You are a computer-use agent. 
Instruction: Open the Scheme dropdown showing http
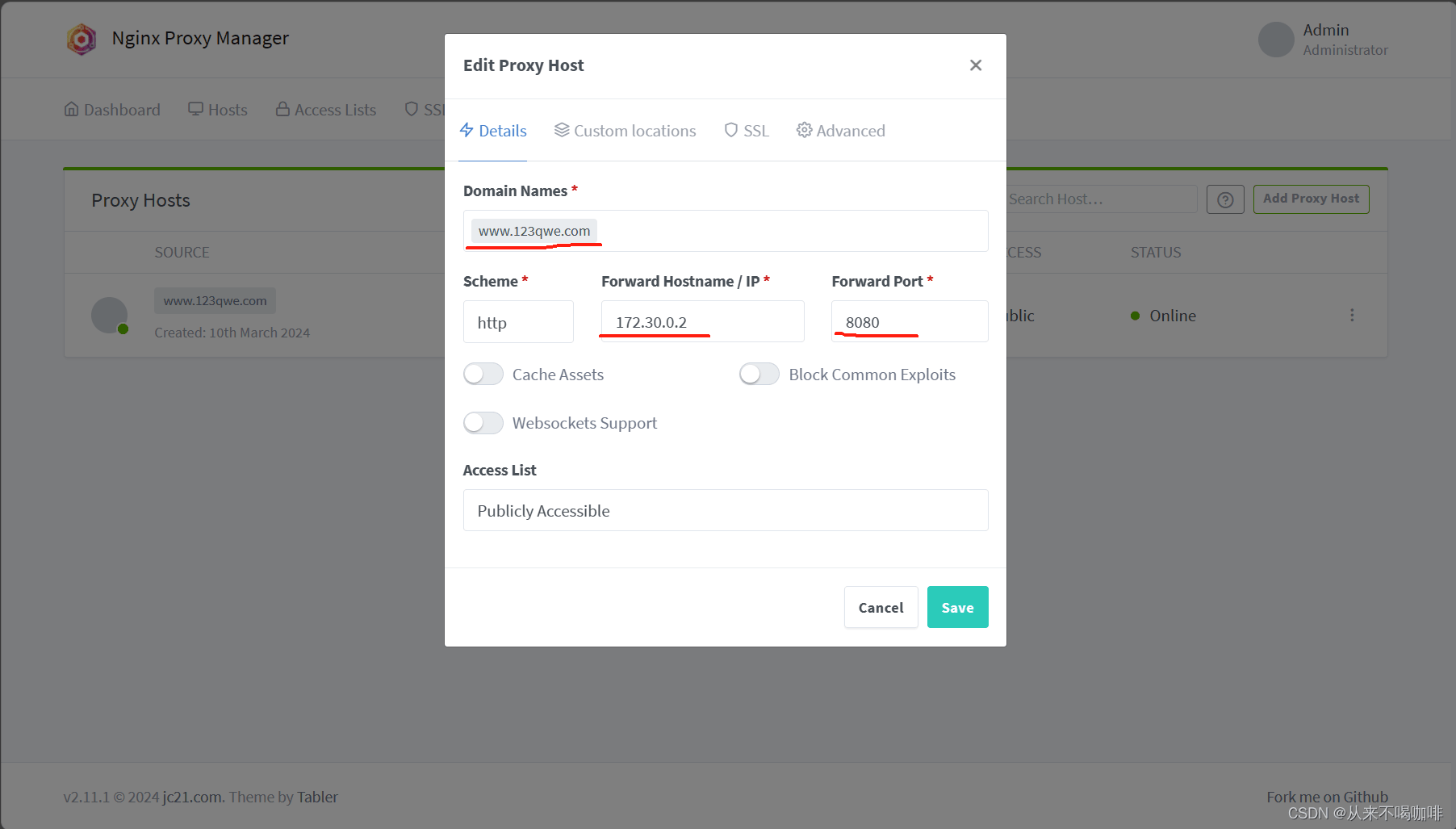pos(518,322)
